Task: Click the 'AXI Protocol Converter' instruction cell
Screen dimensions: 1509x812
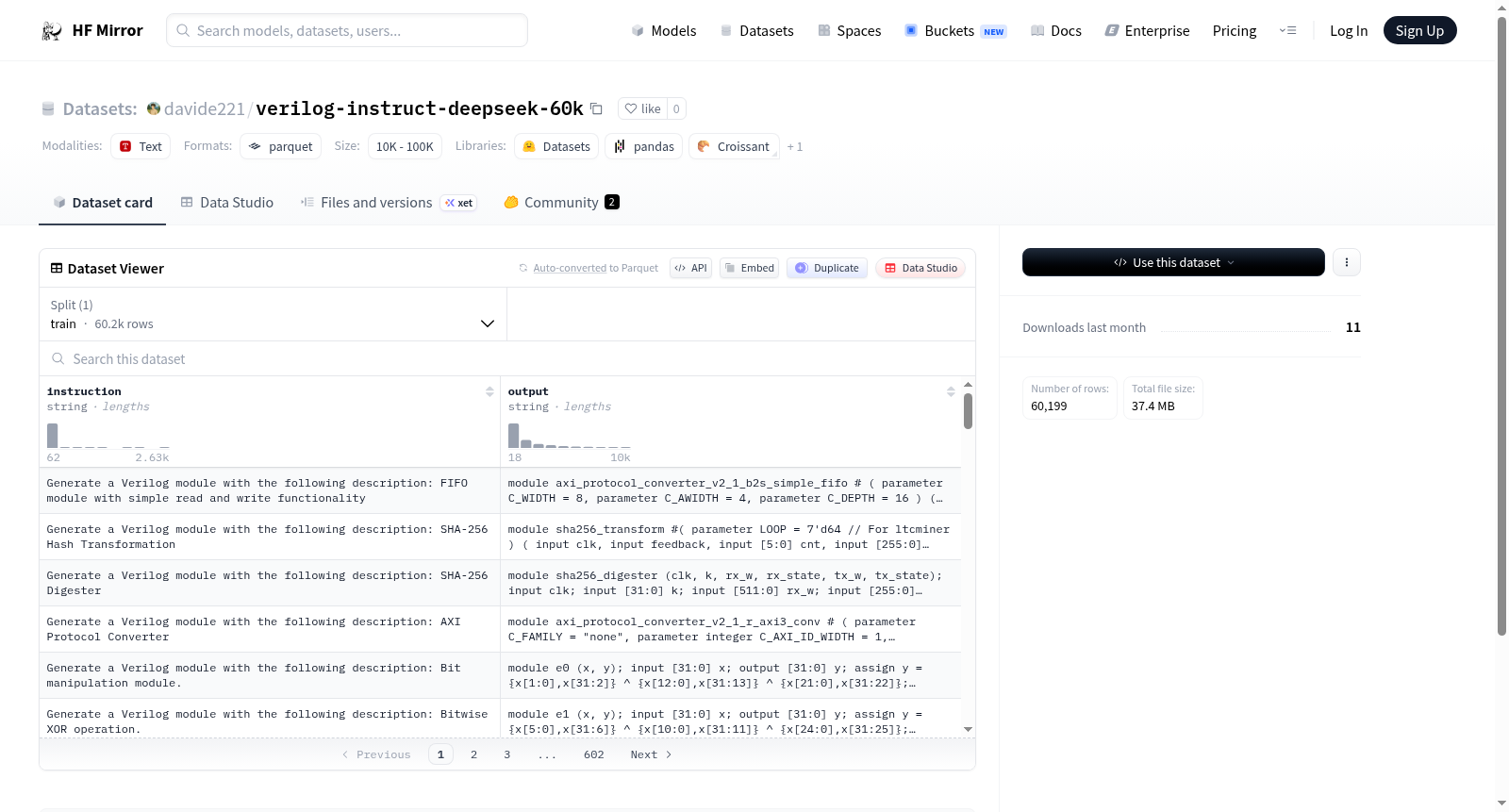Action: point(270,629)
